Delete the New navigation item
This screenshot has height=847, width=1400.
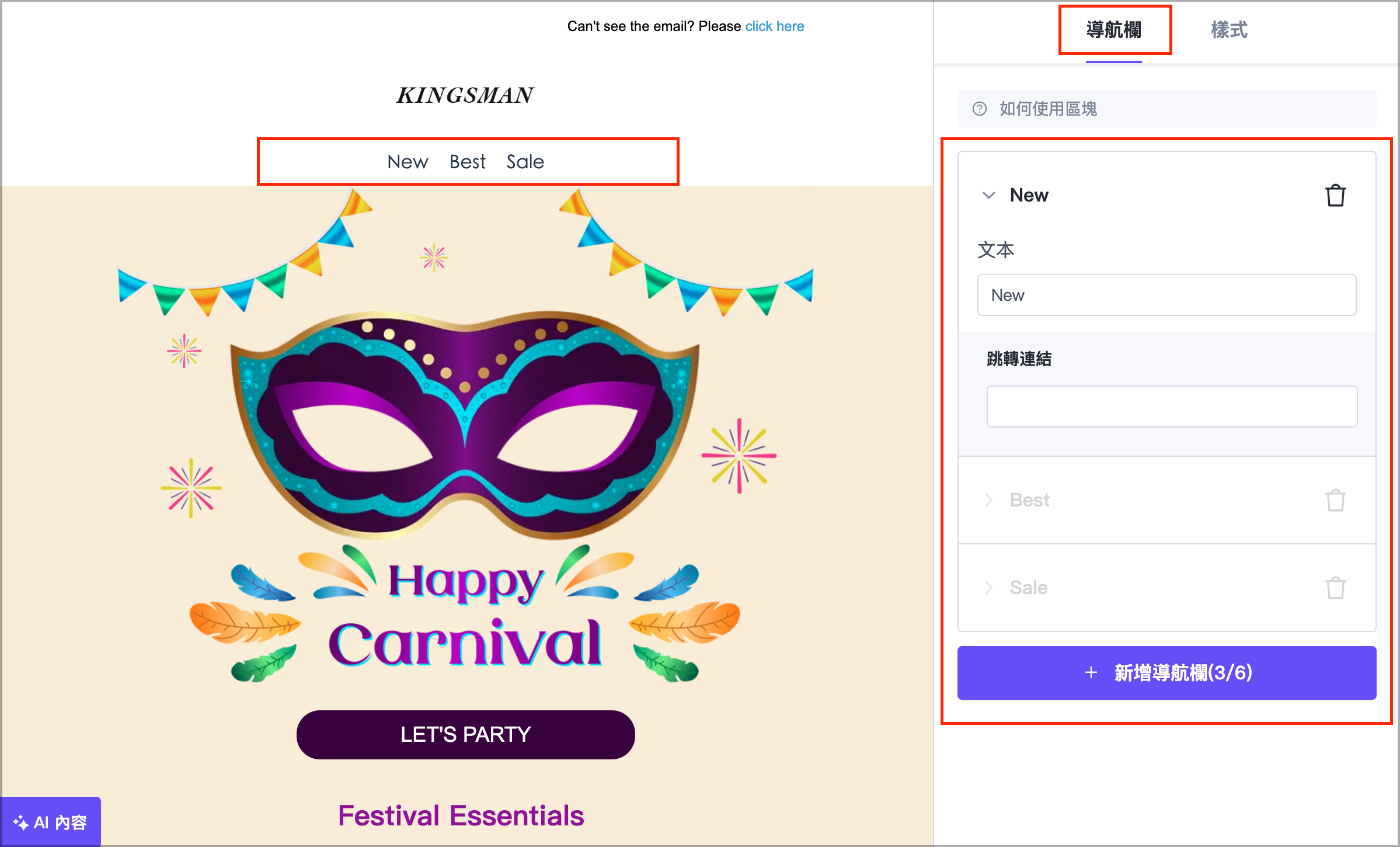(1335, 195)
